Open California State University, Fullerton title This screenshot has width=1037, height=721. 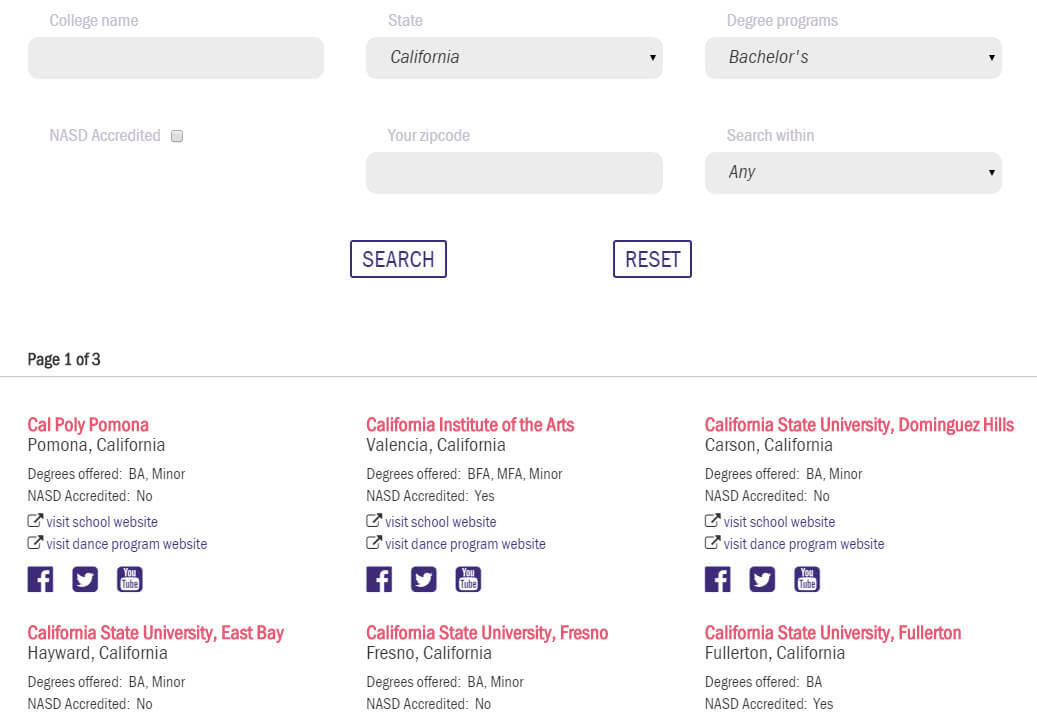[833, 633]
